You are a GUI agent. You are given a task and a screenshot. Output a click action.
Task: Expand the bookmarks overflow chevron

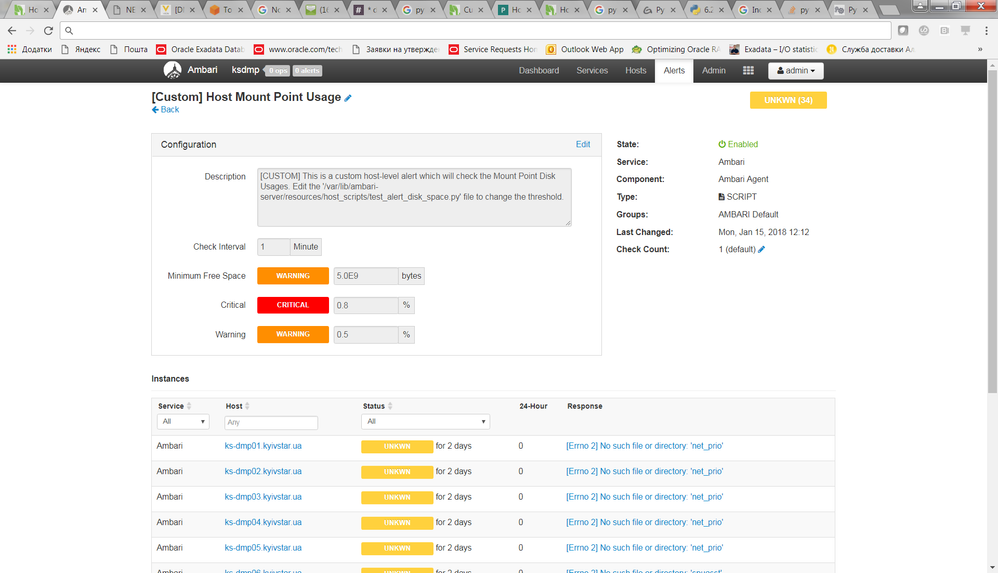click(x=980, y=49)
